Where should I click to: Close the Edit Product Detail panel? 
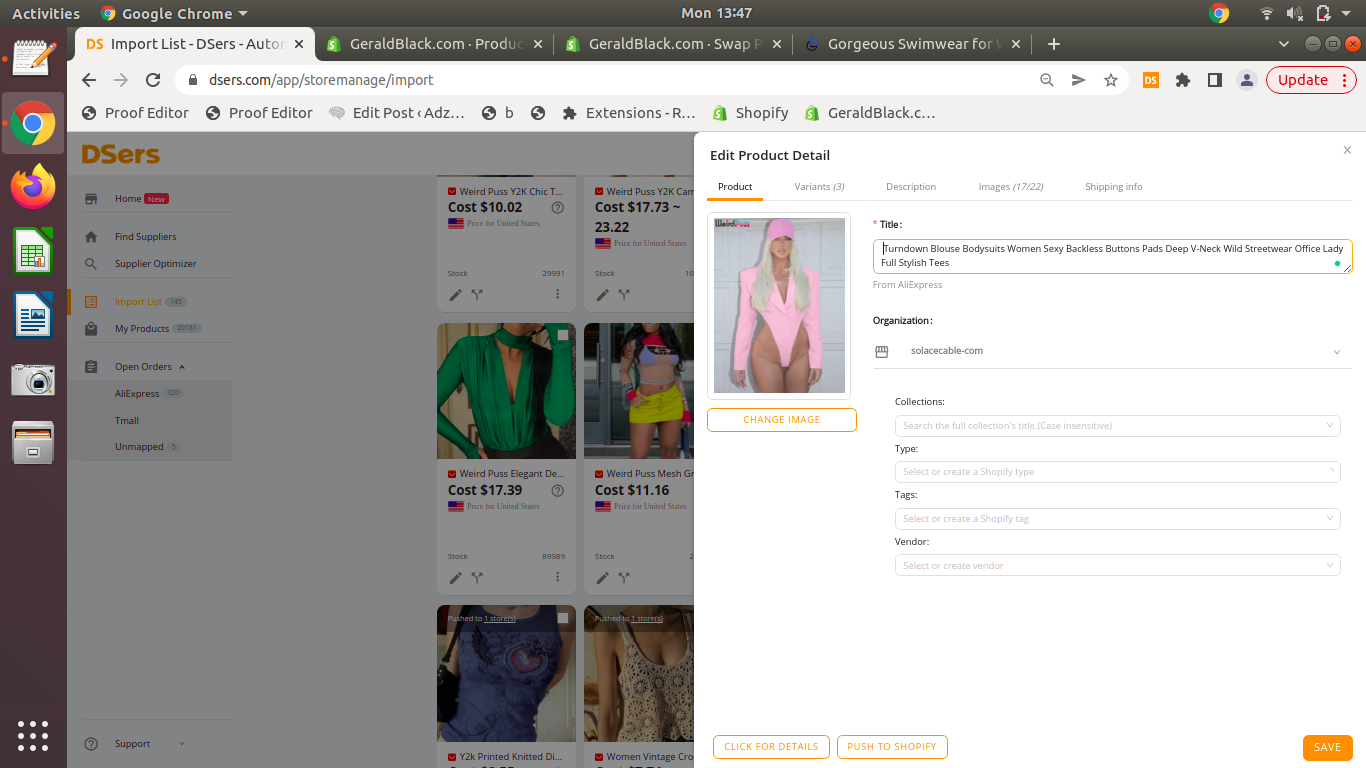click(x=1347, y=150)
